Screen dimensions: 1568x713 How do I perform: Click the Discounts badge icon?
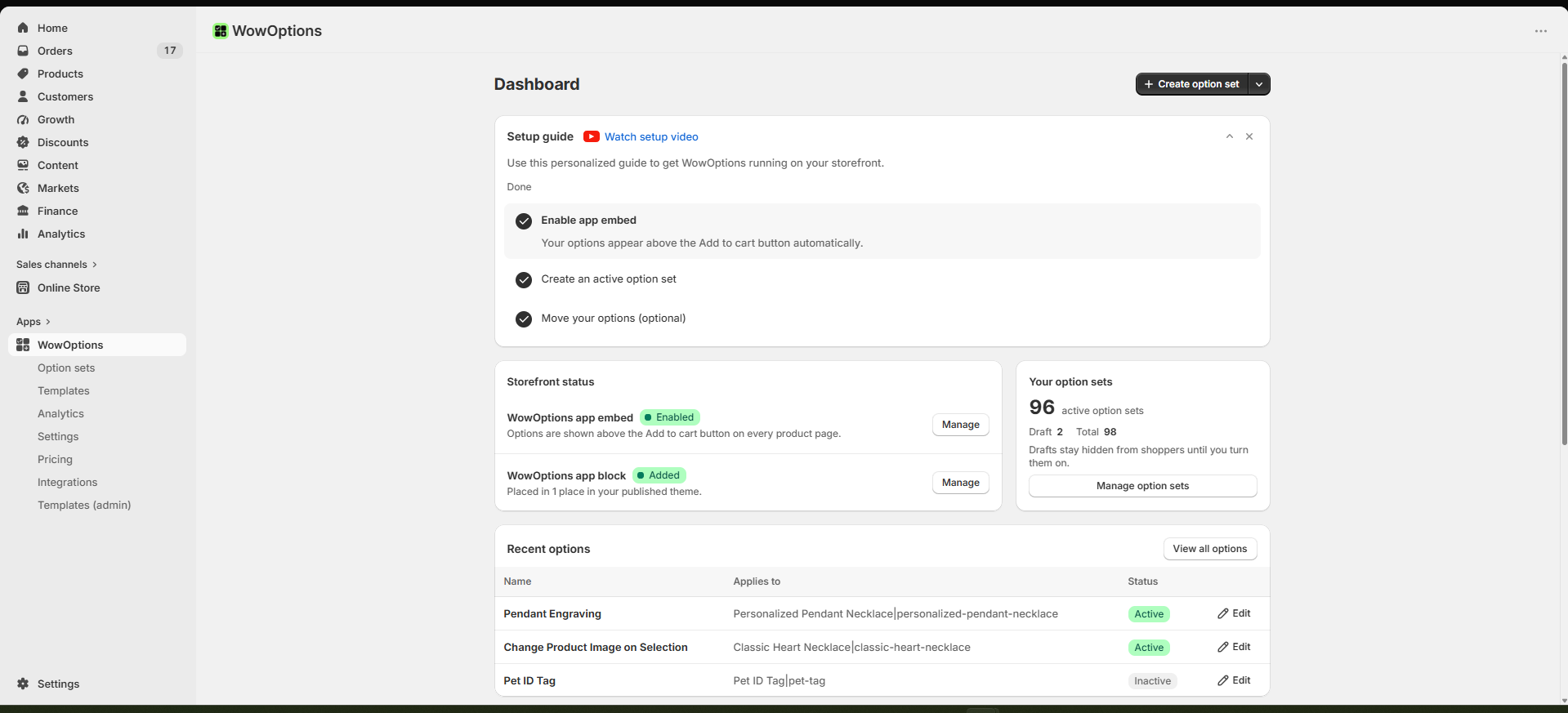[x=23, y=142]
